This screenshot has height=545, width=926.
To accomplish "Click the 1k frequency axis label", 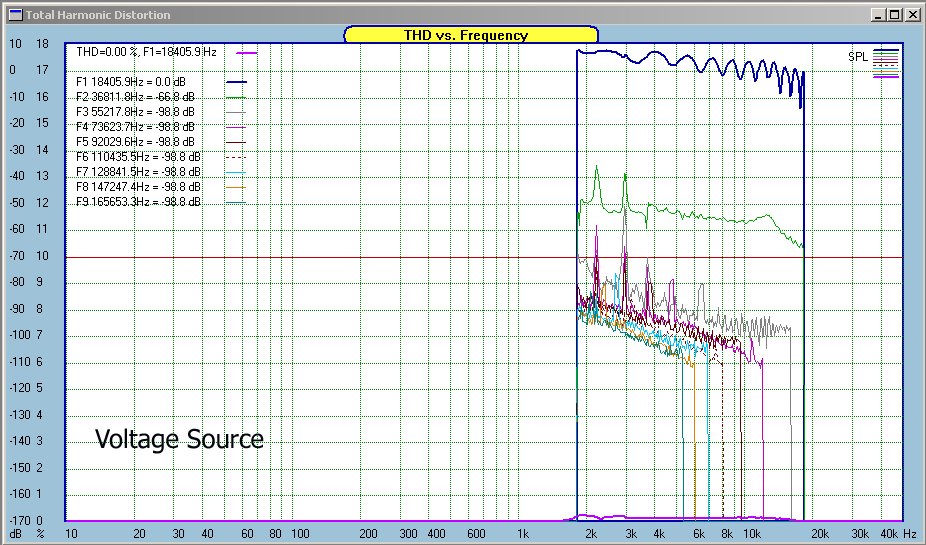I will [x=523, y=534].
